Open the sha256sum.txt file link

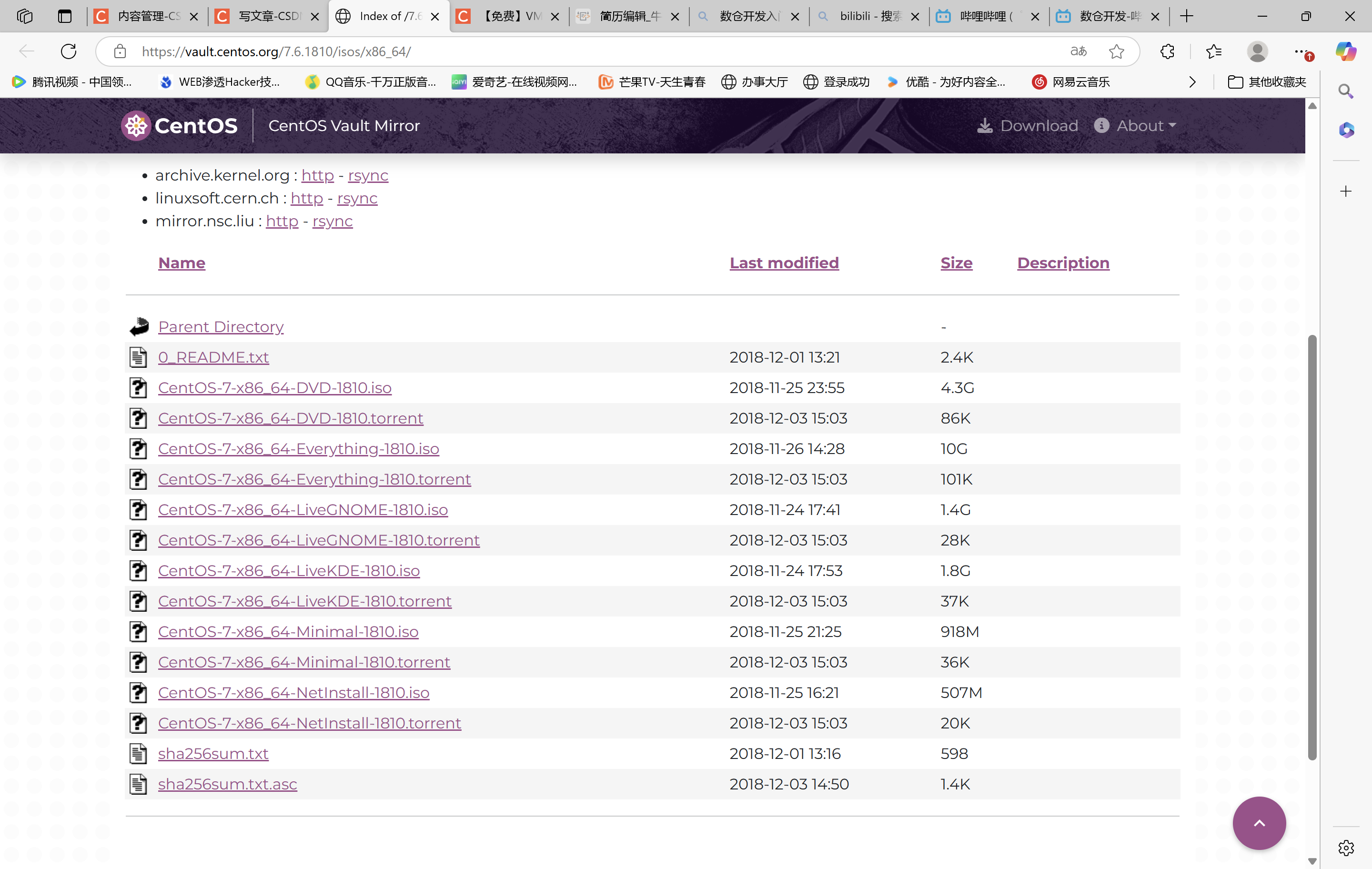tap(213, 753)
